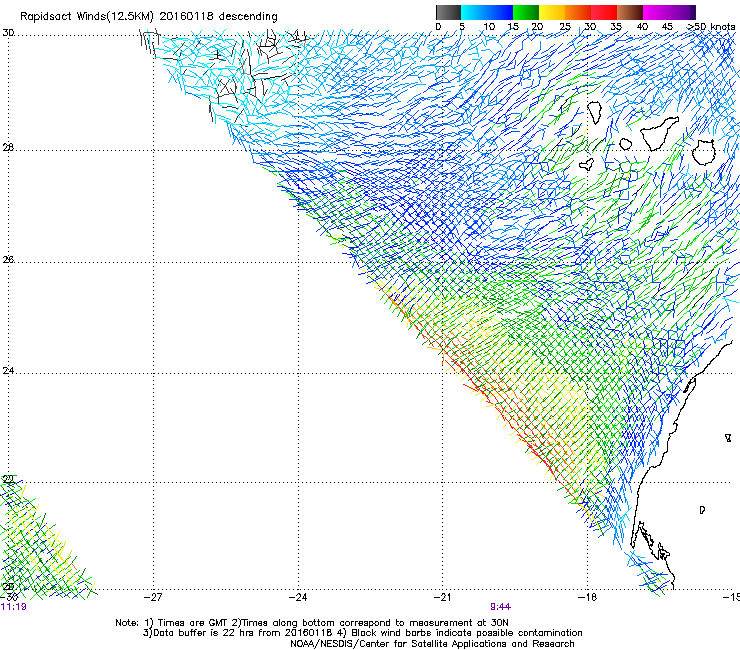Click the cyan 5-10 knots legend swatch
The width and height of the screenshot is (740, 650).
474,12
